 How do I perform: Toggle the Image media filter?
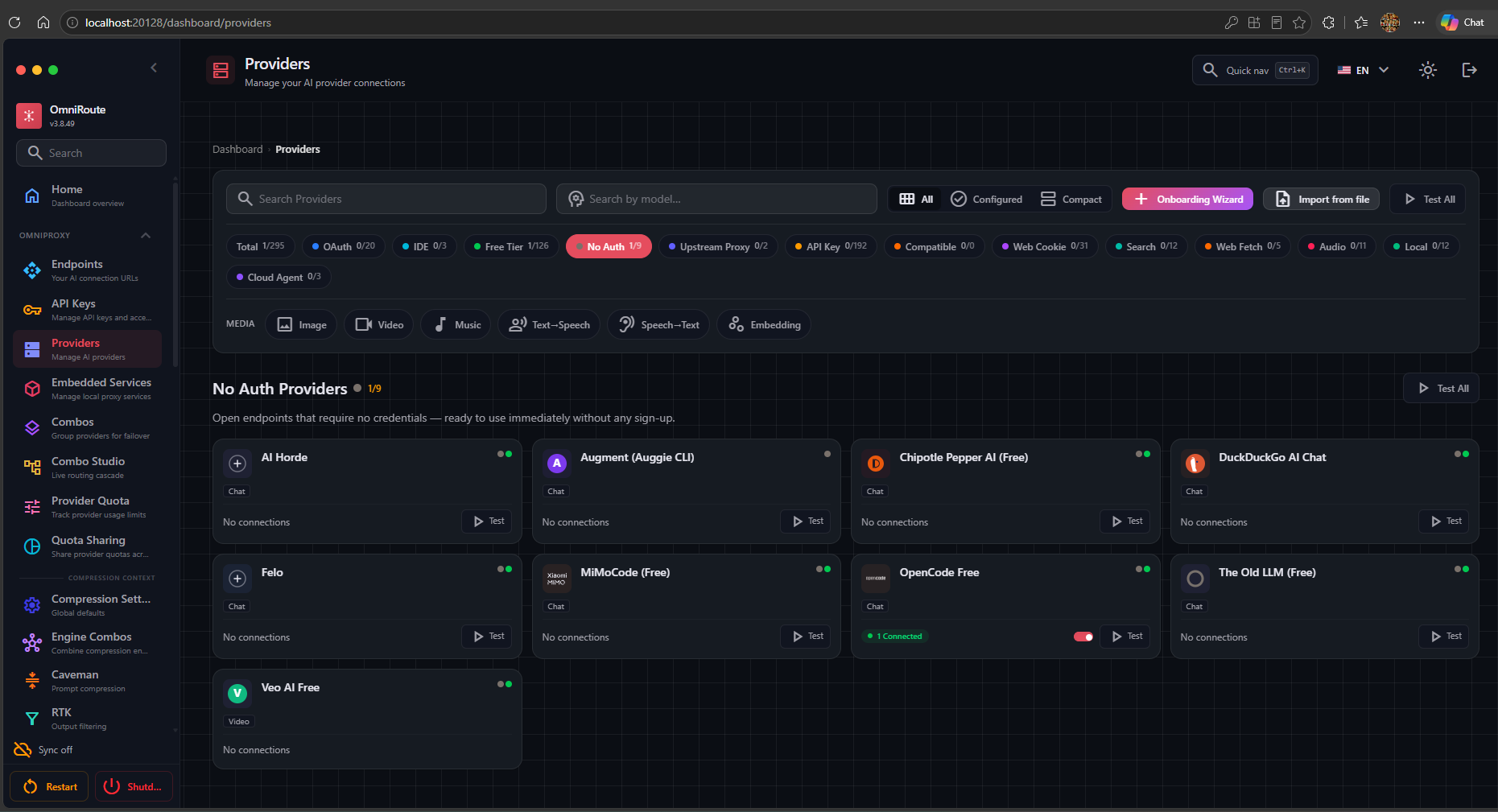click(301, 325)
